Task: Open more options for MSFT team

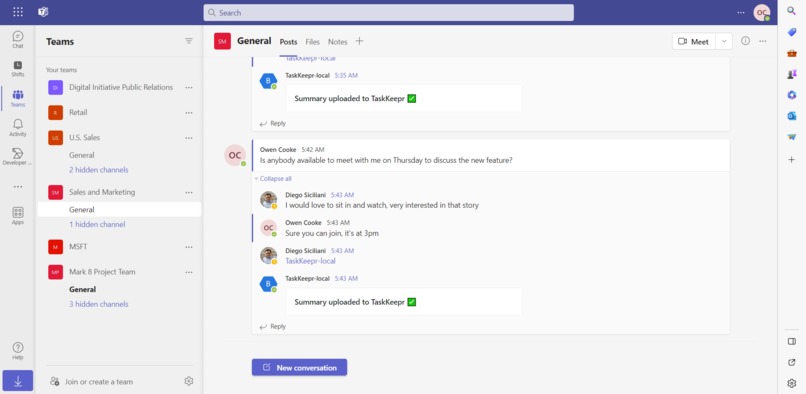Action: tap(189, 247)
